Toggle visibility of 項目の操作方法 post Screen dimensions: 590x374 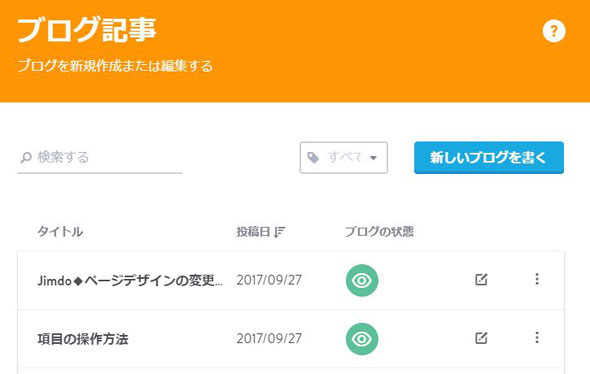pos(362,339)
